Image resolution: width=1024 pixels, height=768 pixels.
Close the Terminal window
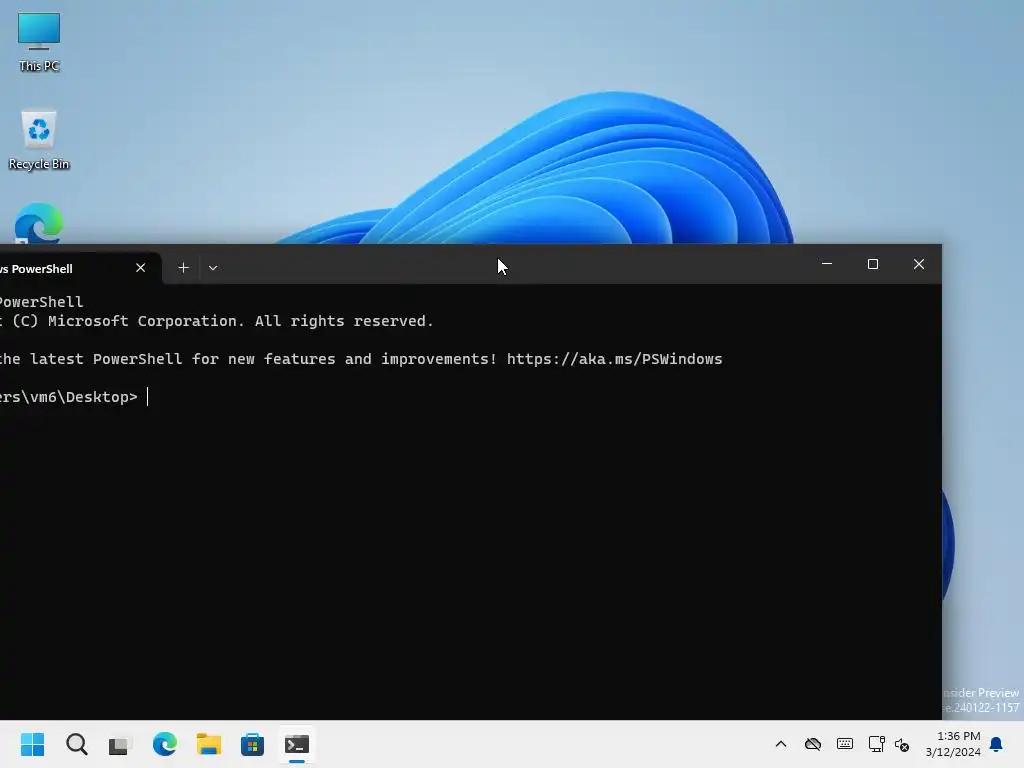(919, 264)
